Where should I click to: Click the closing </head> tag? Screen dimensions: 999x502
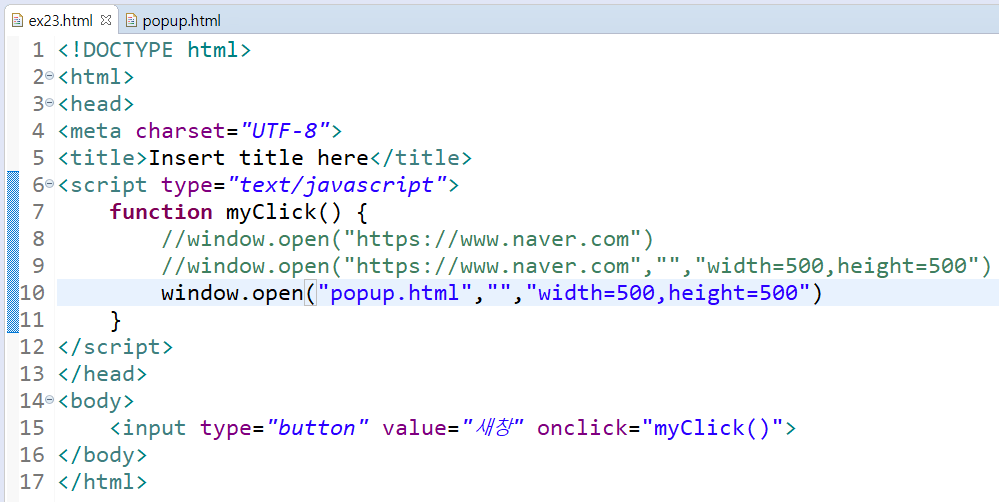103,374
